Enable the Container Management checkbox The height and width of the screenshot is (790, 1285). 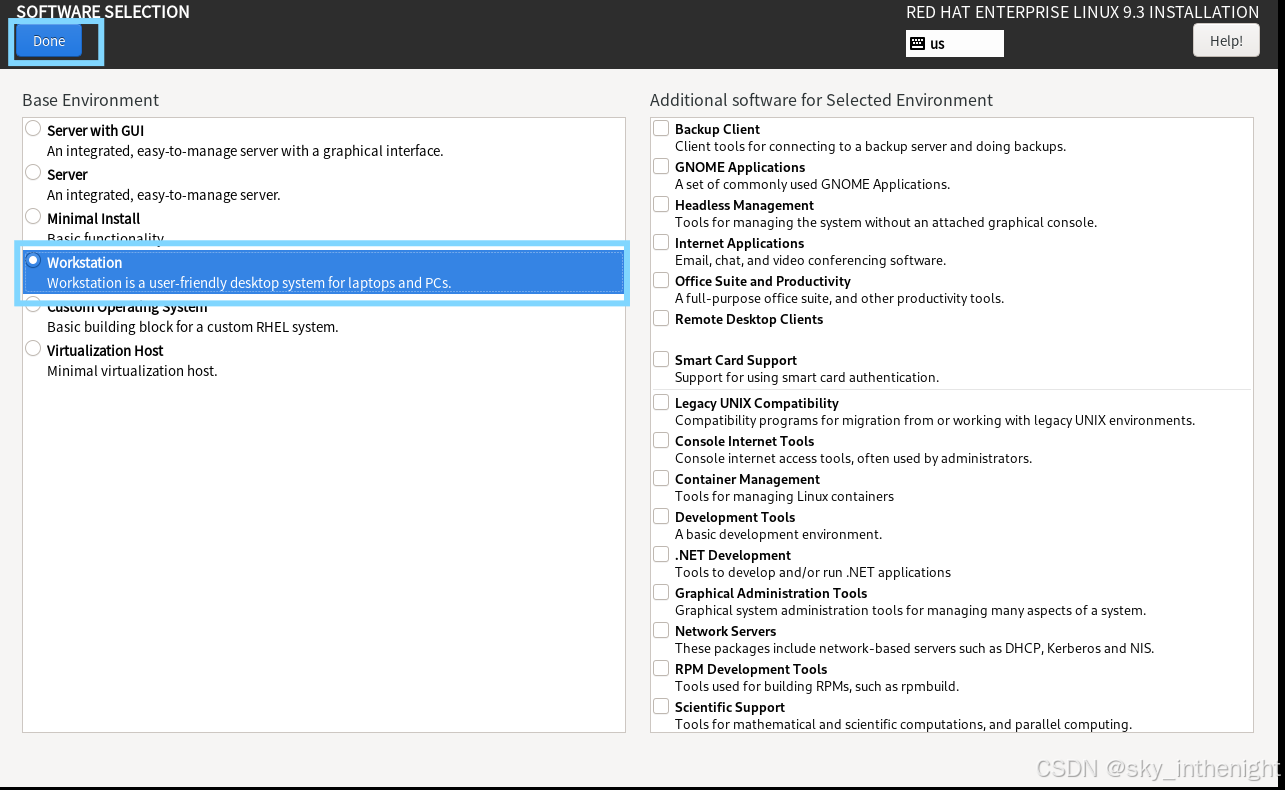pos(661,478)
